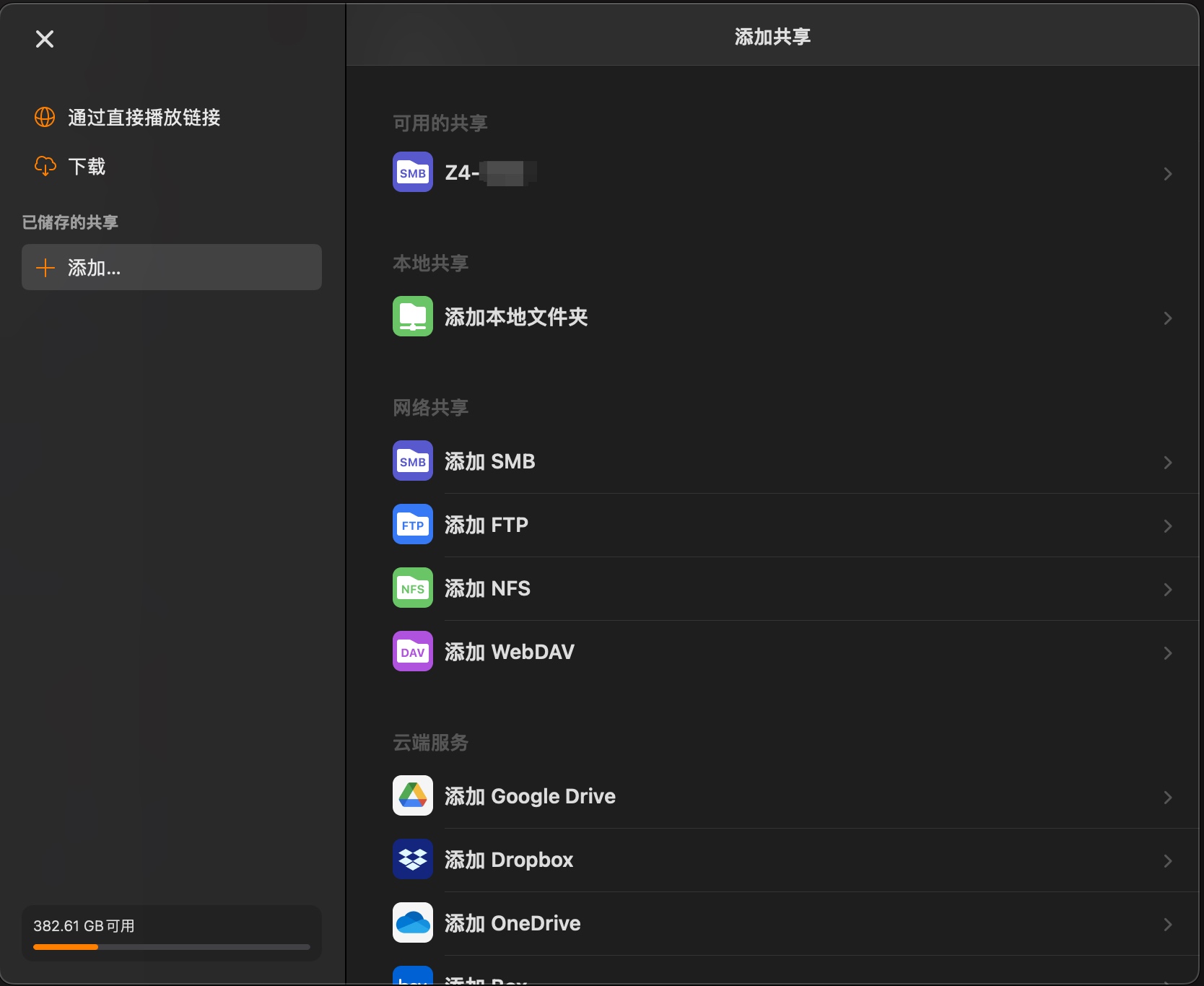Open 通过直接播放链接 from sidebar
The image size is (1204, 986).
tap(144, 117)
